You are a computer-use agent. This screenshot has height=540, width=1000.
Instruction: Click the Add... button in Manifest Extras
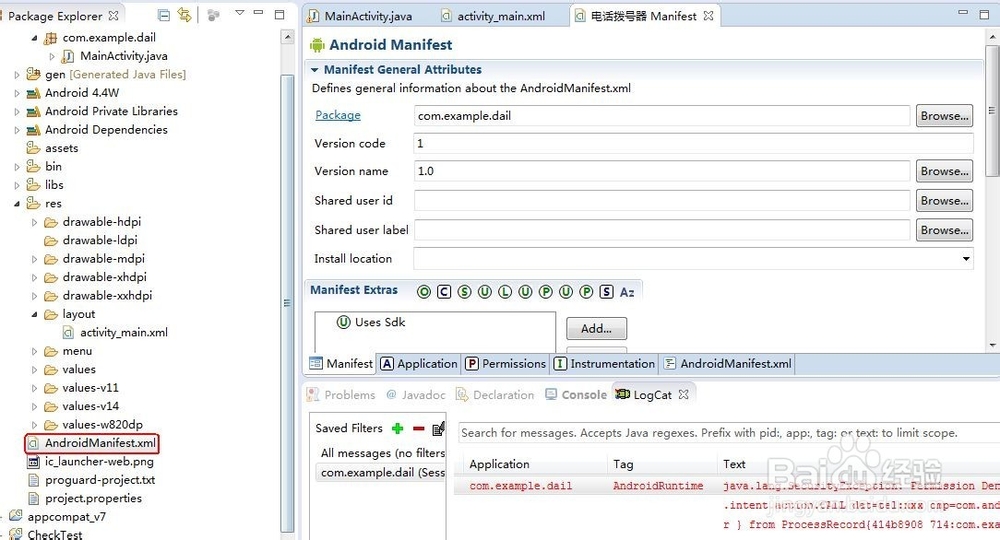click(x=596, y=328)
